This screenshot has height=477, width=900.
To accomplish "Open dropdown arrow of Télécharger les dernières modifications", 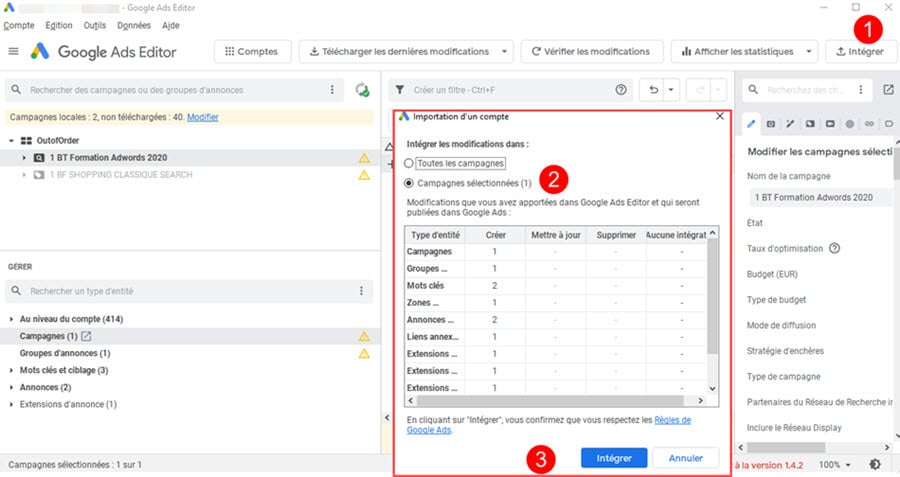I will coord(504,52).
